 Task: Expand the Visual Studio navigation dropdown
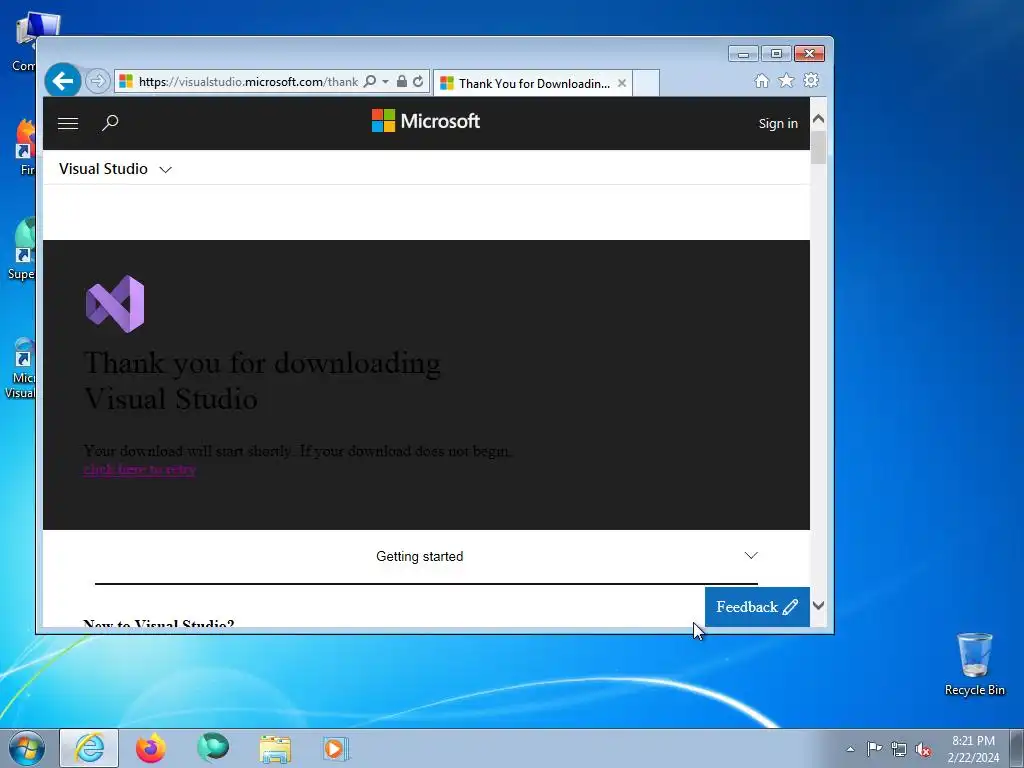(115, 169)
